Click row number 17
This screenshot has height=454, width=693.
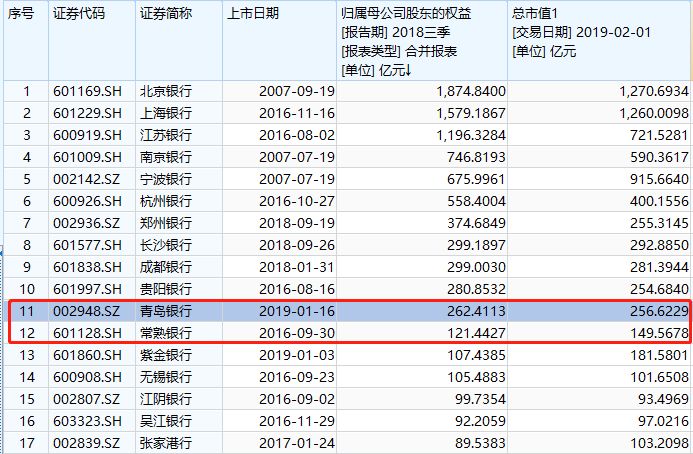click(x=27, y=443)
